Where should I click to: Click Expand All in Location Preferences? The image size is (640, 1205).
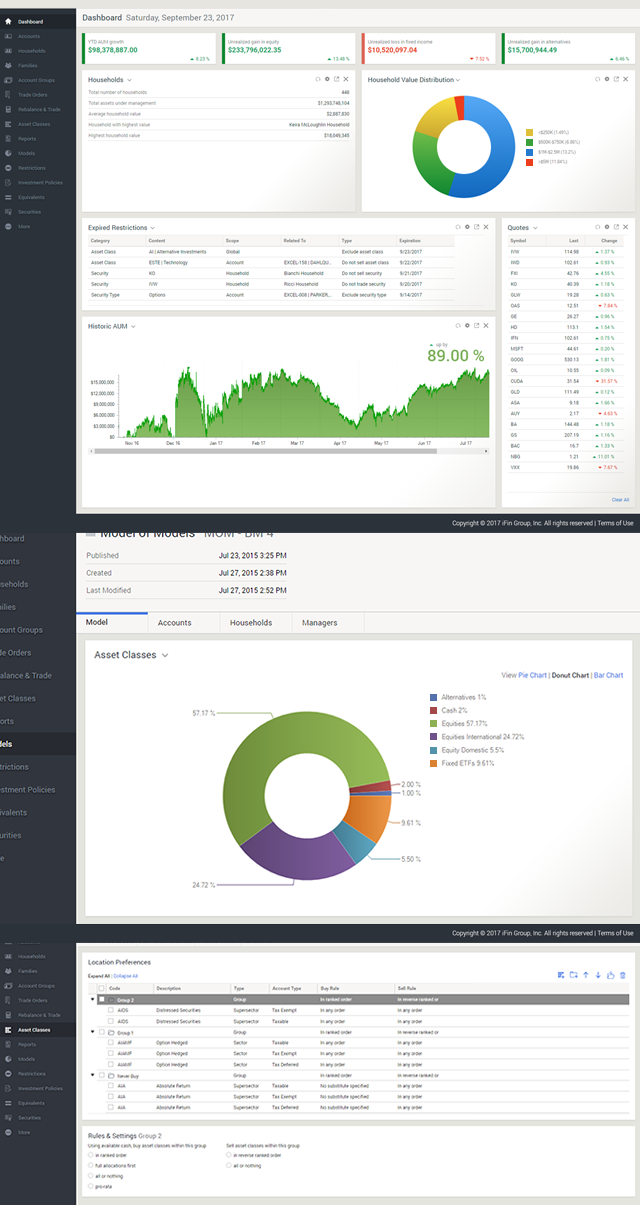pos(99,975)
